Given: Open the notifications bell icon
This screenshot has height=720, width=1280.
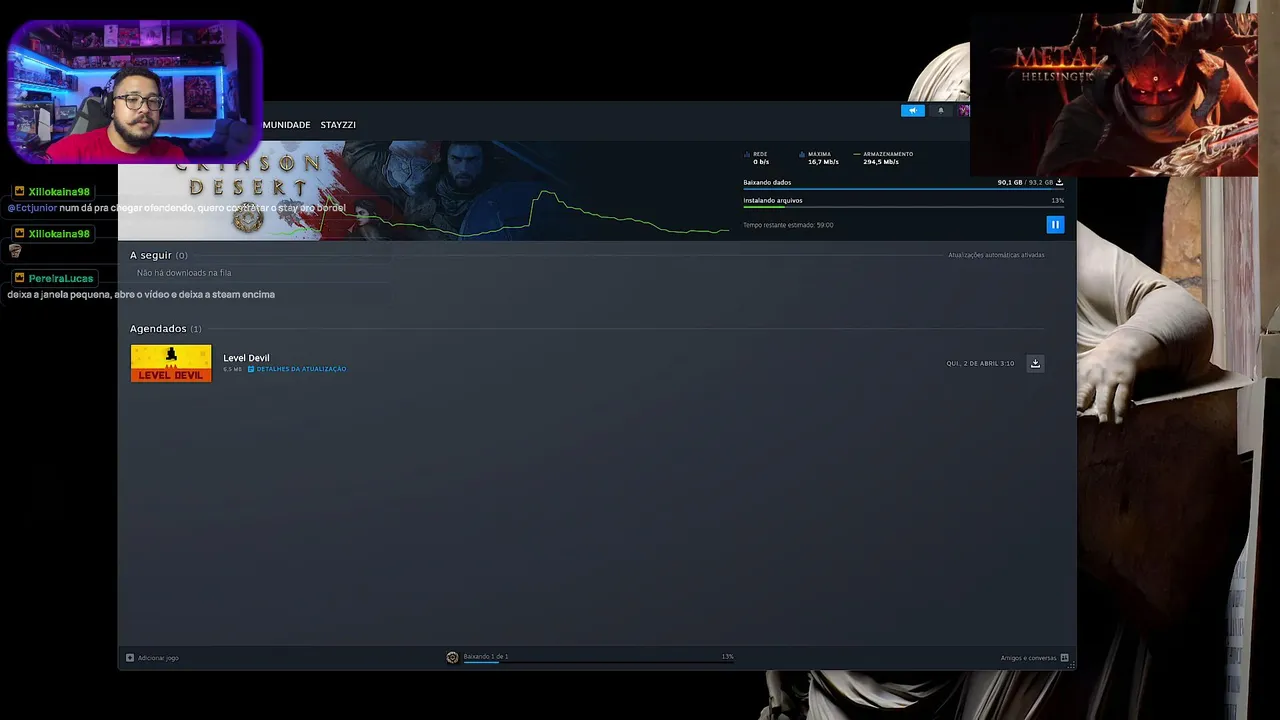Looking at the screenshot, I should click(940, 111).
